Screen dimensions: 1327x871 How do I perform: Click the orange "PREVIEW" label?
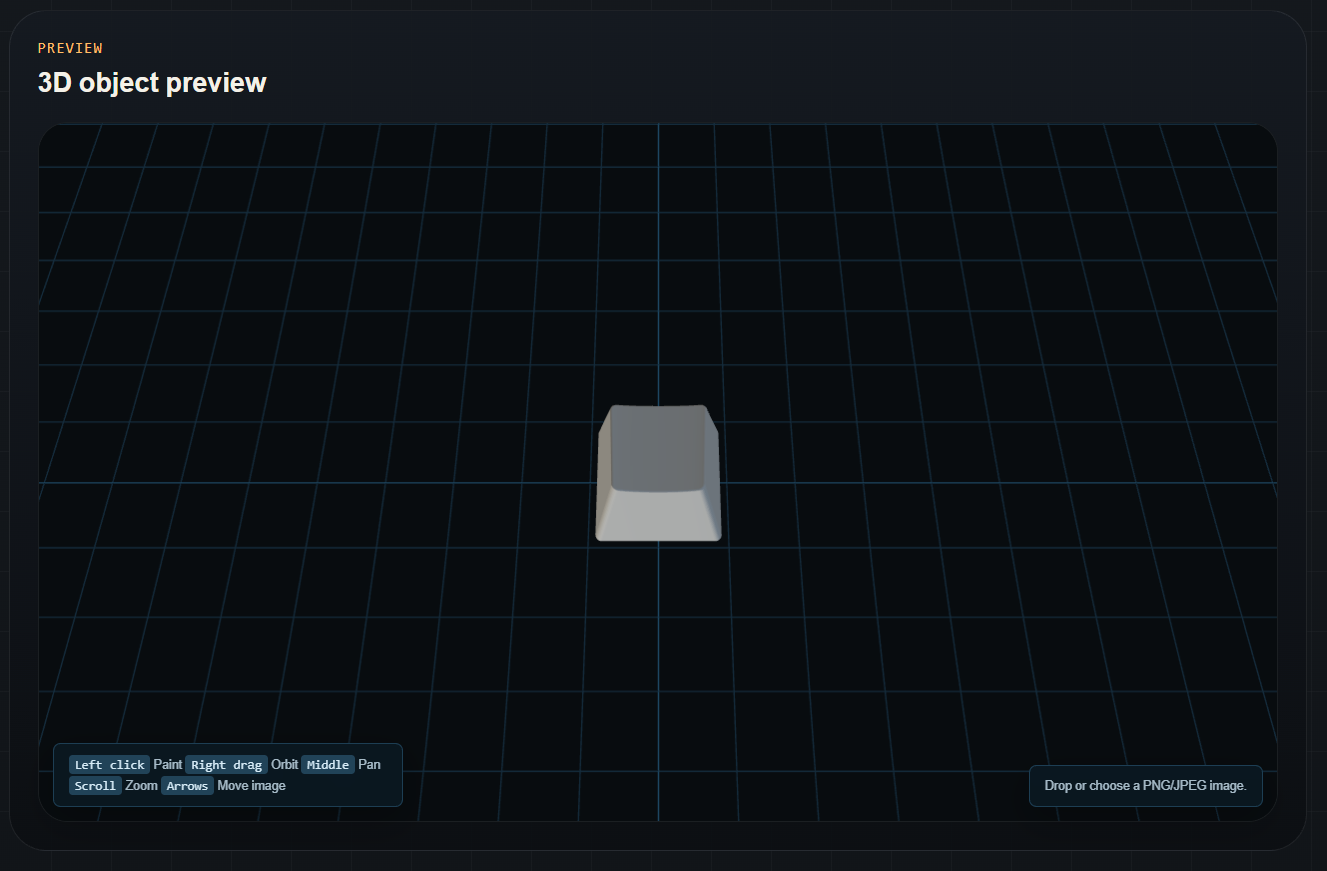(70, 48)
